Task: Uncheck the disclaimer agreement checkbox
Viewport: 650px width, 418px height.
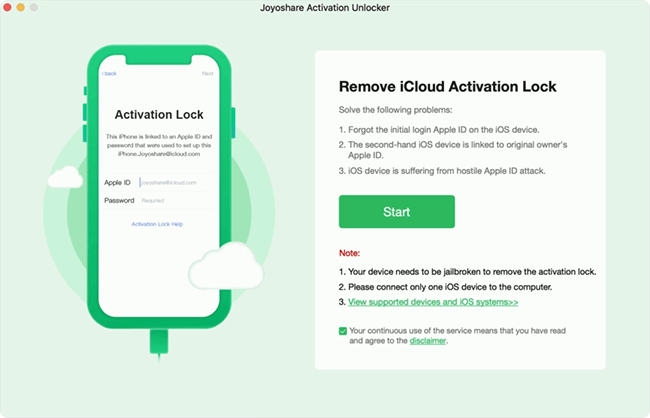Action: point(343,331)
